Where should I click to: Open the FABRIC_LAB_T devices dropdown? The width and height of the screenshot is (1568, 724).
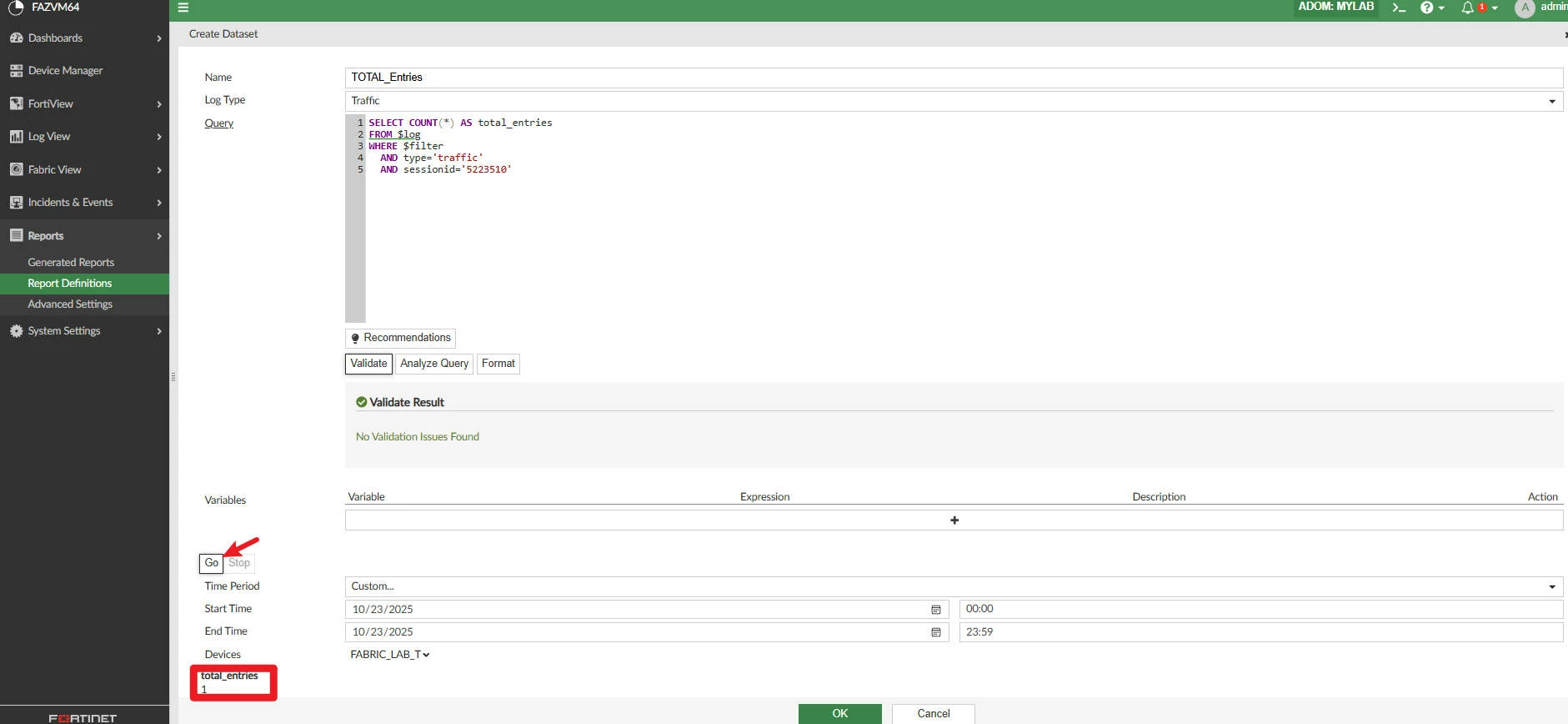(390, 655)
